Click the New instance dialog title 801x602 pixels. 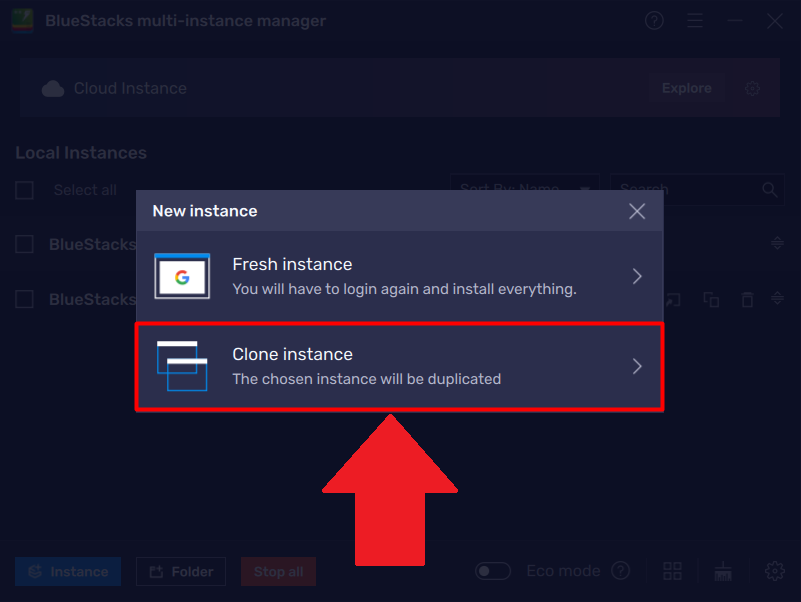point(205,211)
